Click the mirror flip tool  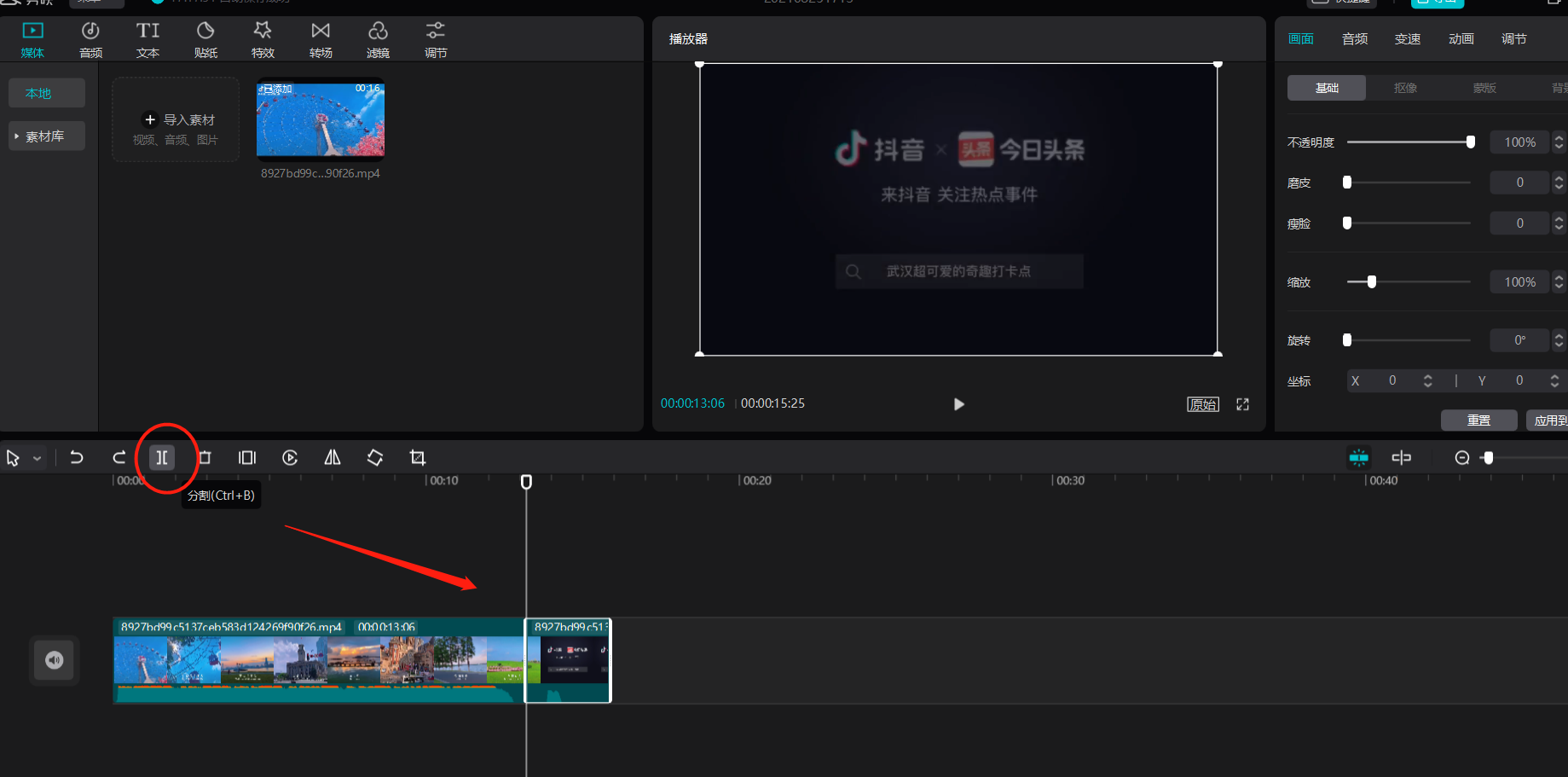[x=333, y=458]
